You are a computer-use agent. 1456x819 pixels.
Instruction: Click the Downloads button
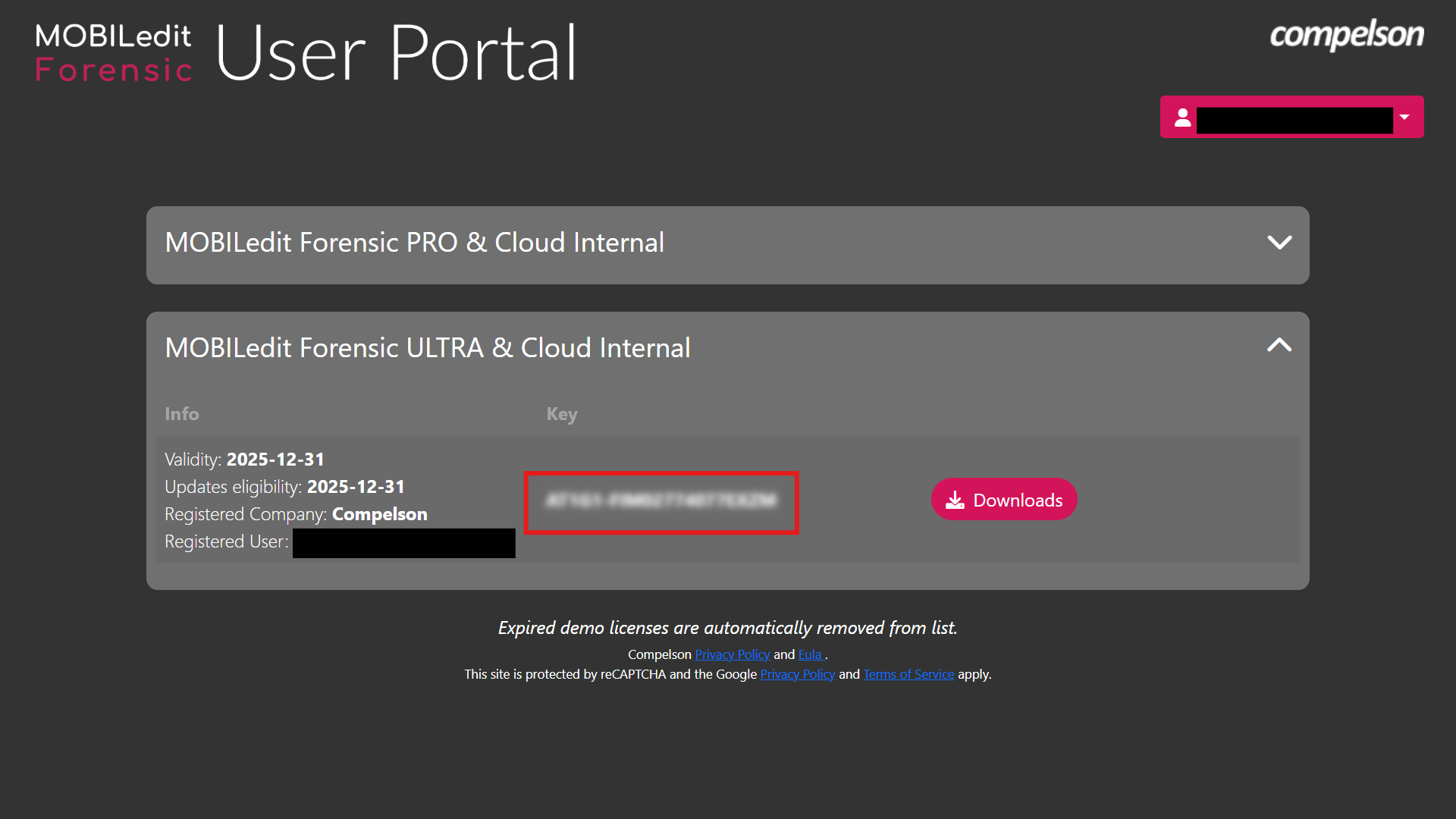coord(1003,499)
